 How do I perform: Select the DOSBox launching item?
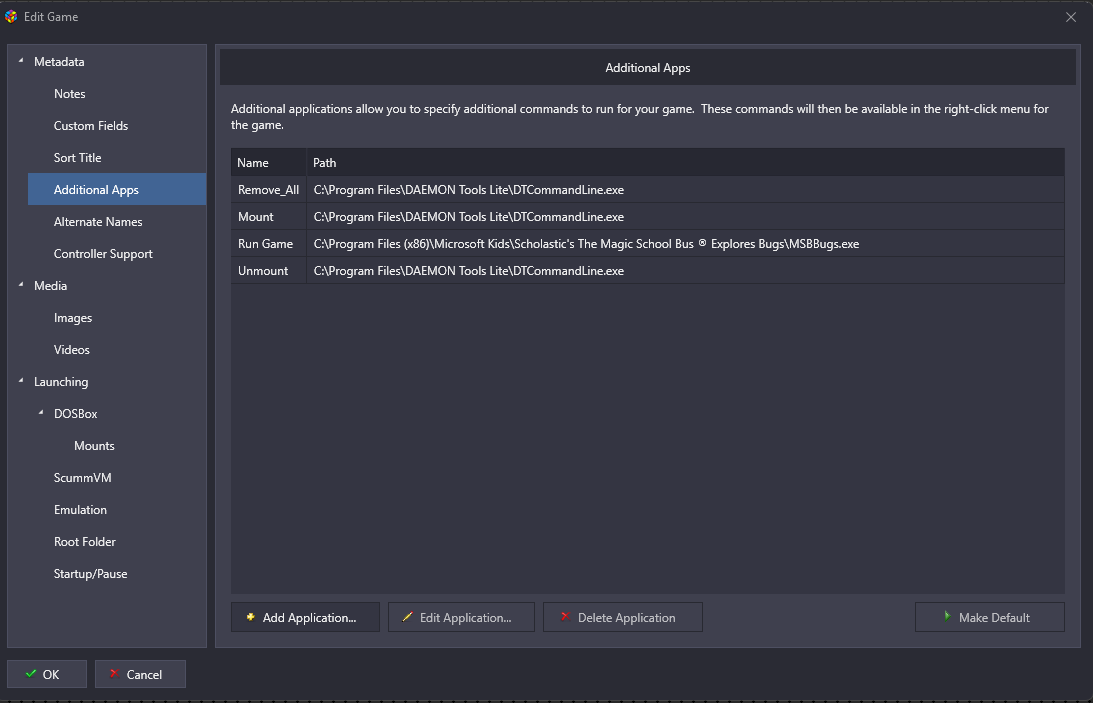[75, 414]
